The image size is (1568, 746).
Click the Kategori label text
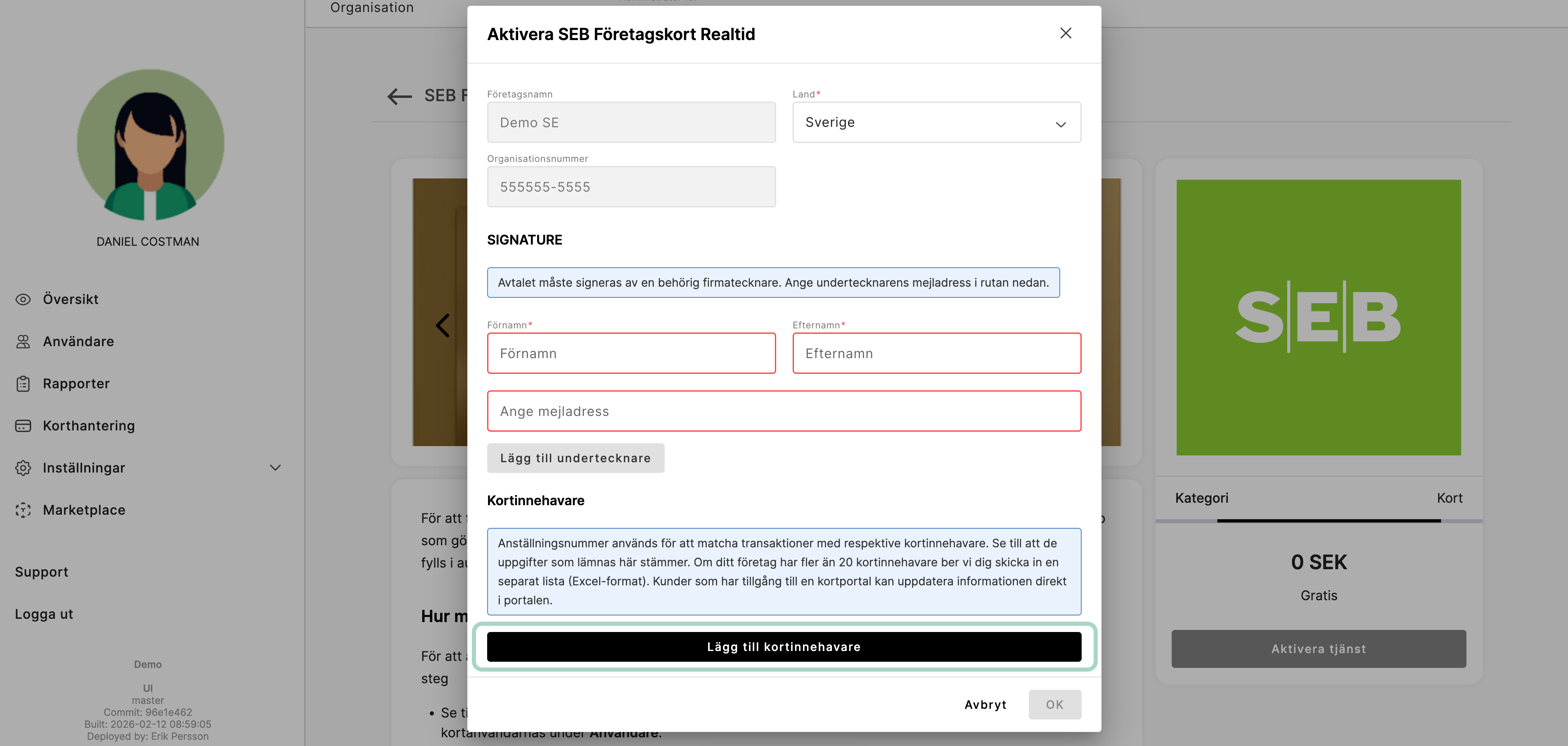coord(1201,498)
